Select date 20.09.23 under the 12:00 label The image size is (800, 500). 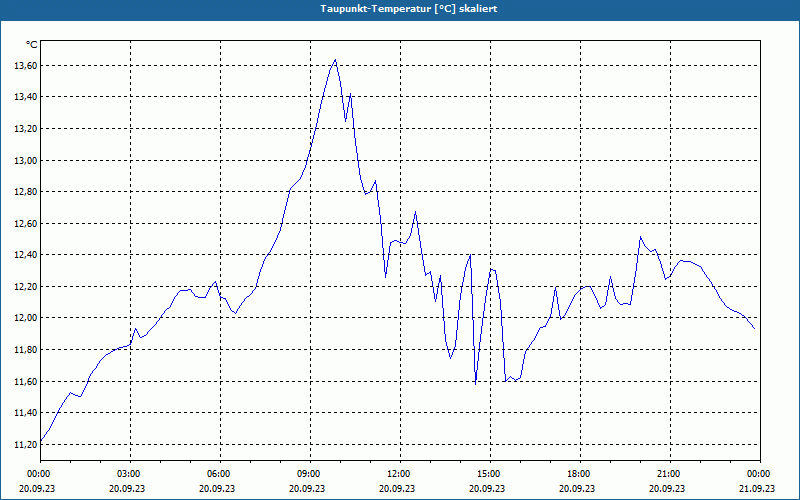pos(397,488)
